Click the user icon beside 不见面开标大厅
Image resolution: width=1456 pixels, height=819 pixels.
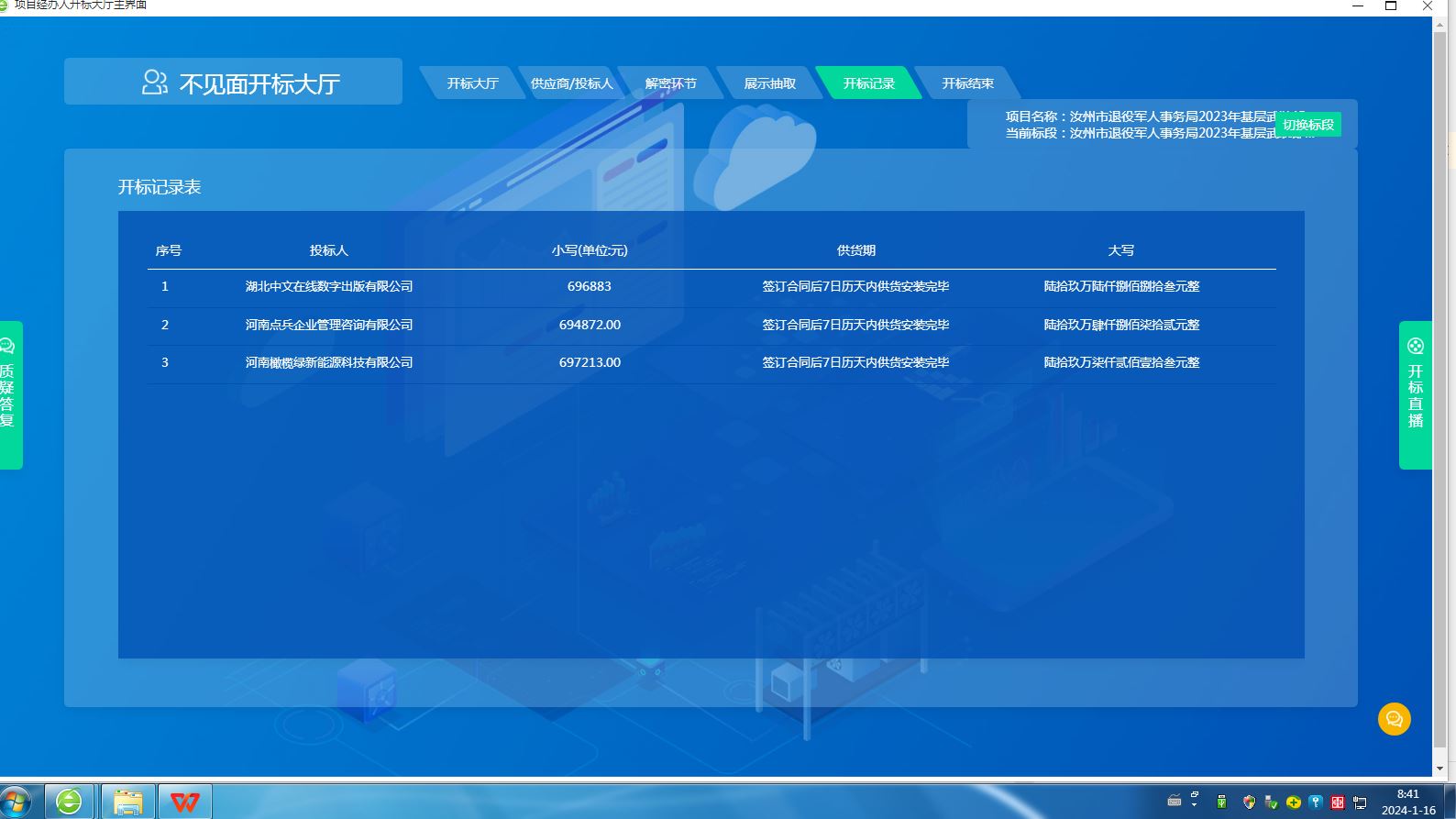pyautogui.click(x=154, y=83)
